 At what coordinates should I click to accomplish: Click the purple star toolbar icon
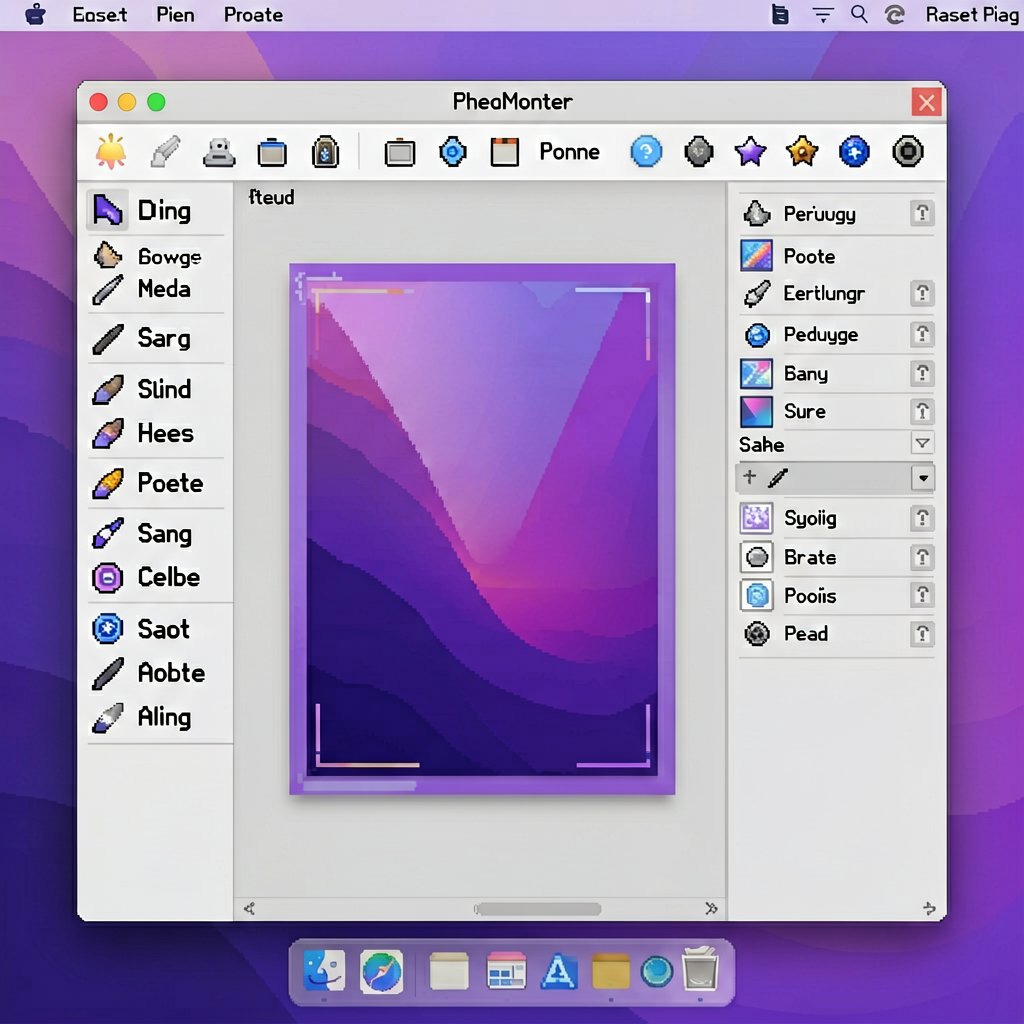[750, 152]
